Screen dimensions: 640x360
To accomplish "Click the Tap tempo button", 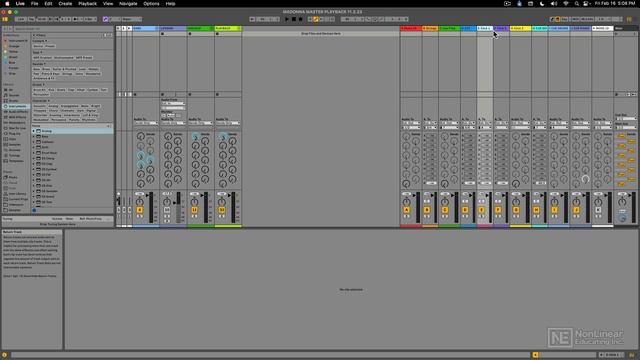I will coord(31,19).
